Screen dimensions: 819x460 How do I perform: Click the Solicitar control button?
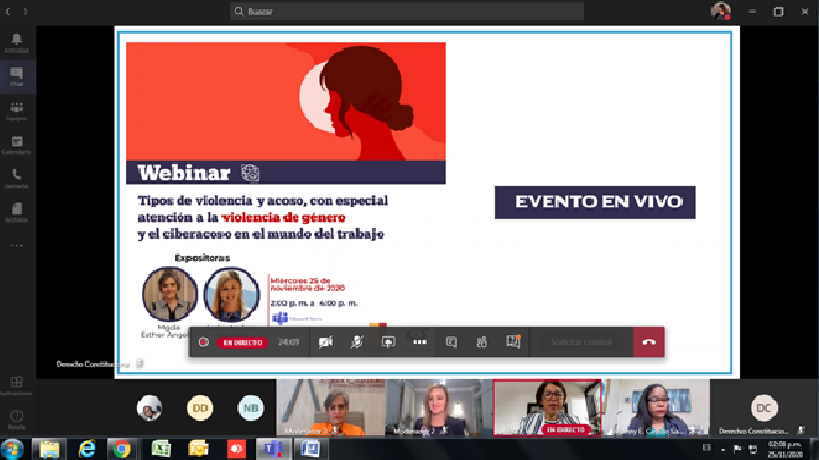[583, 342]
